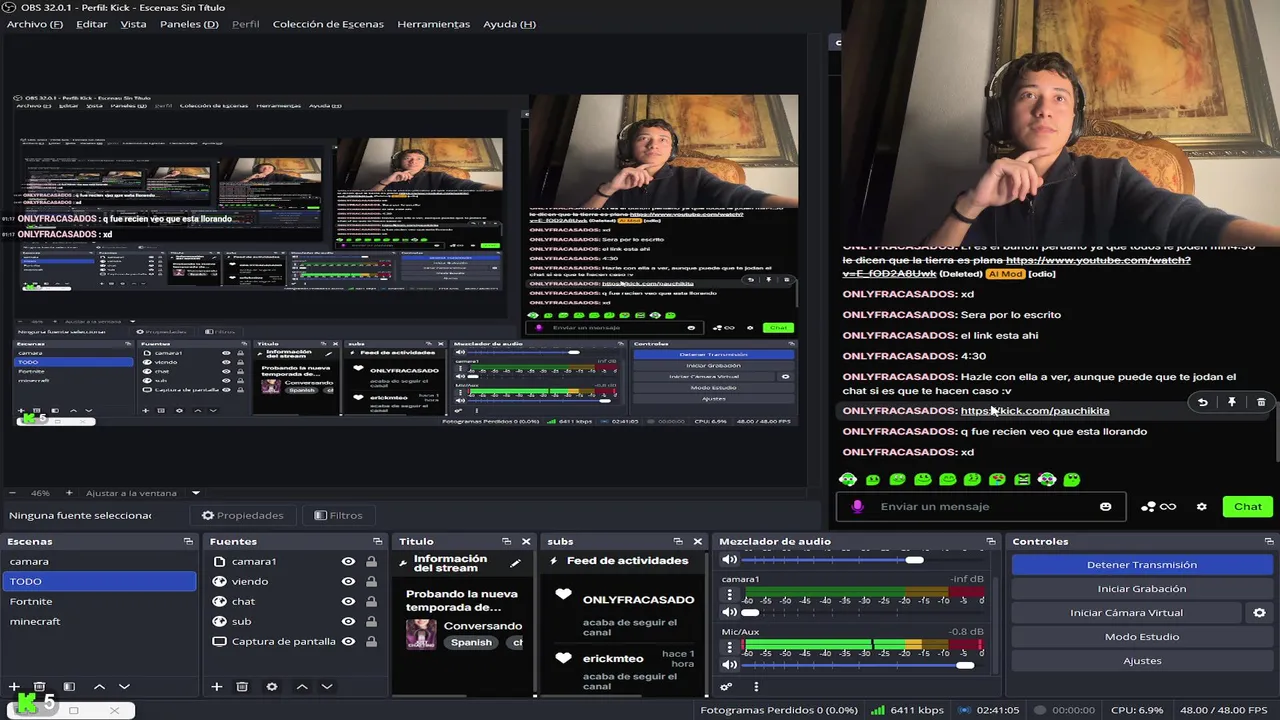Open the audio mixer options menu with the bottom dots icon
Viewport: 1280px width, 720px height.
tap(756, 687)
